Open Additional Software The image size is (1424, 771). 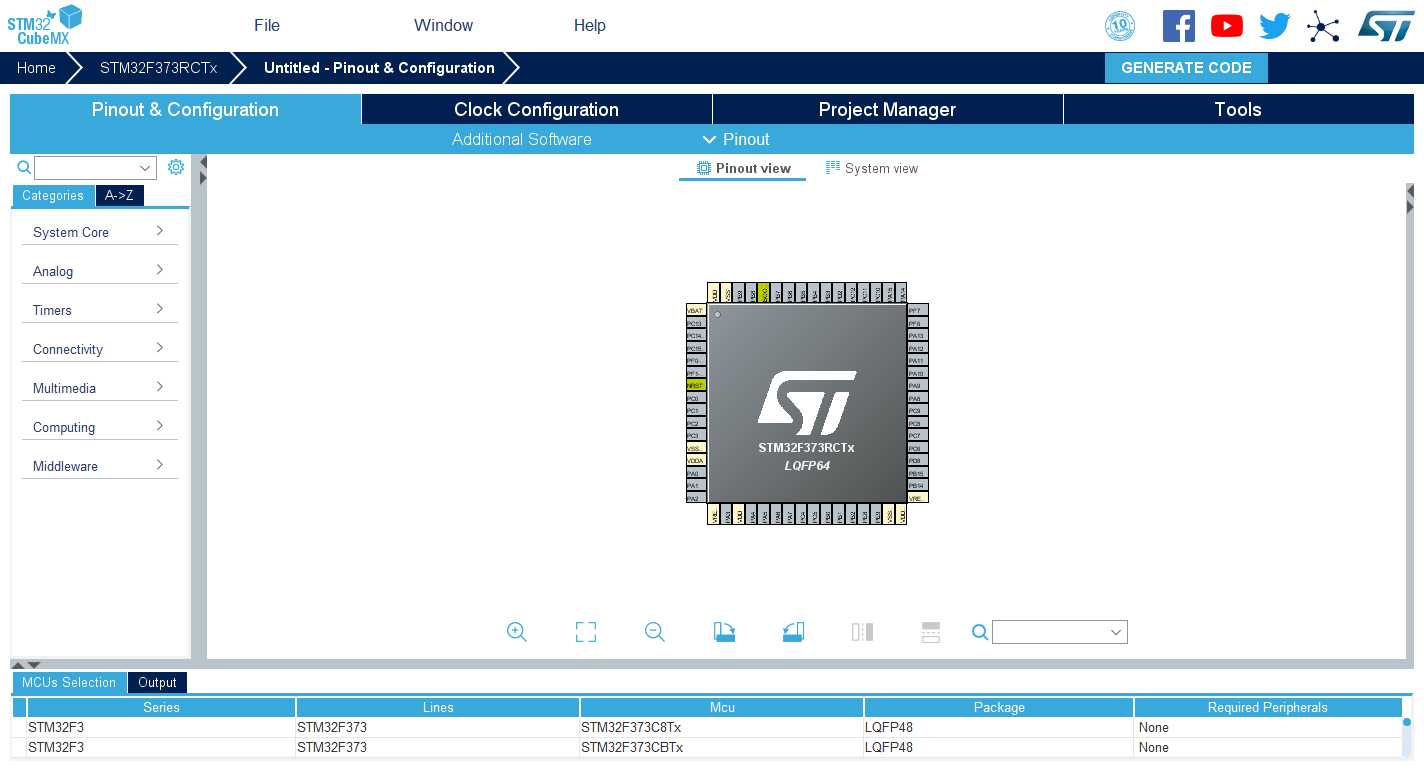(x=521, y=139)
